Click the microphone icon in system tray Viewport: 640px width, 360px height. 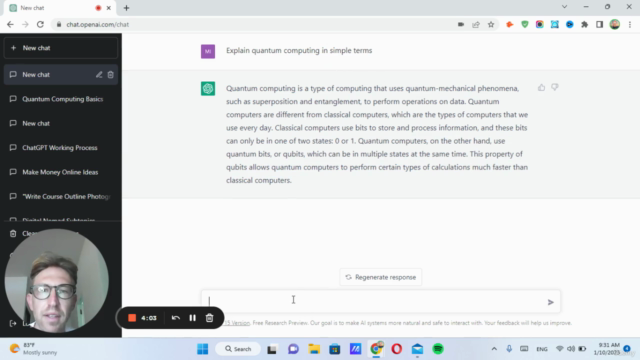509,349
